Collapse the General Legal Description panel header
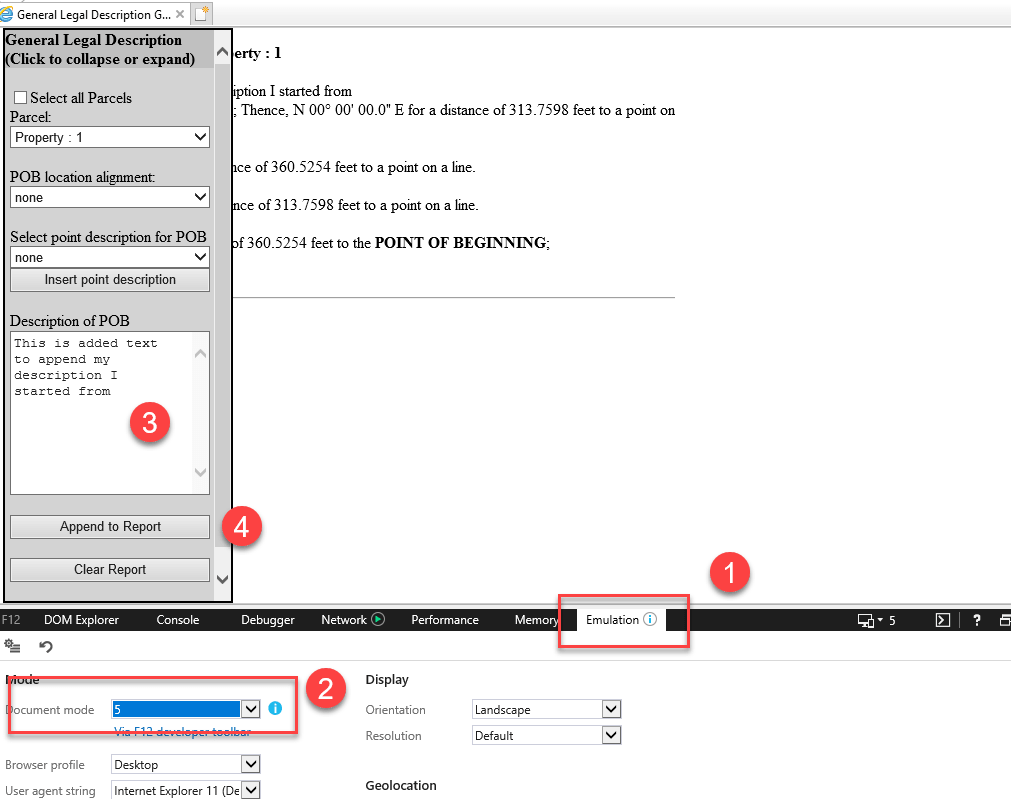 [x=100, y=49]
